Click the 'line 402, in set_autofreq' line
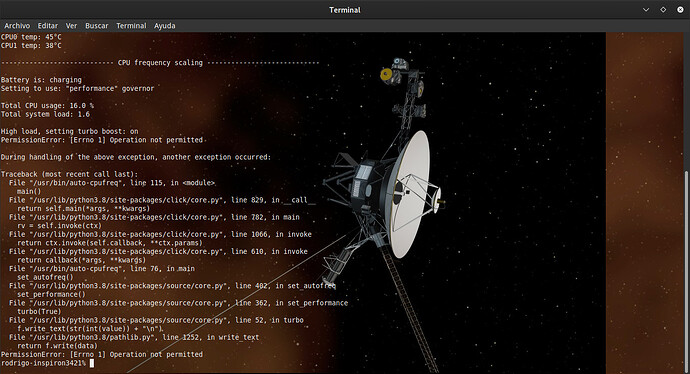Image resolution: width=690 pixels, height=374 pixels. click(172, 286)
